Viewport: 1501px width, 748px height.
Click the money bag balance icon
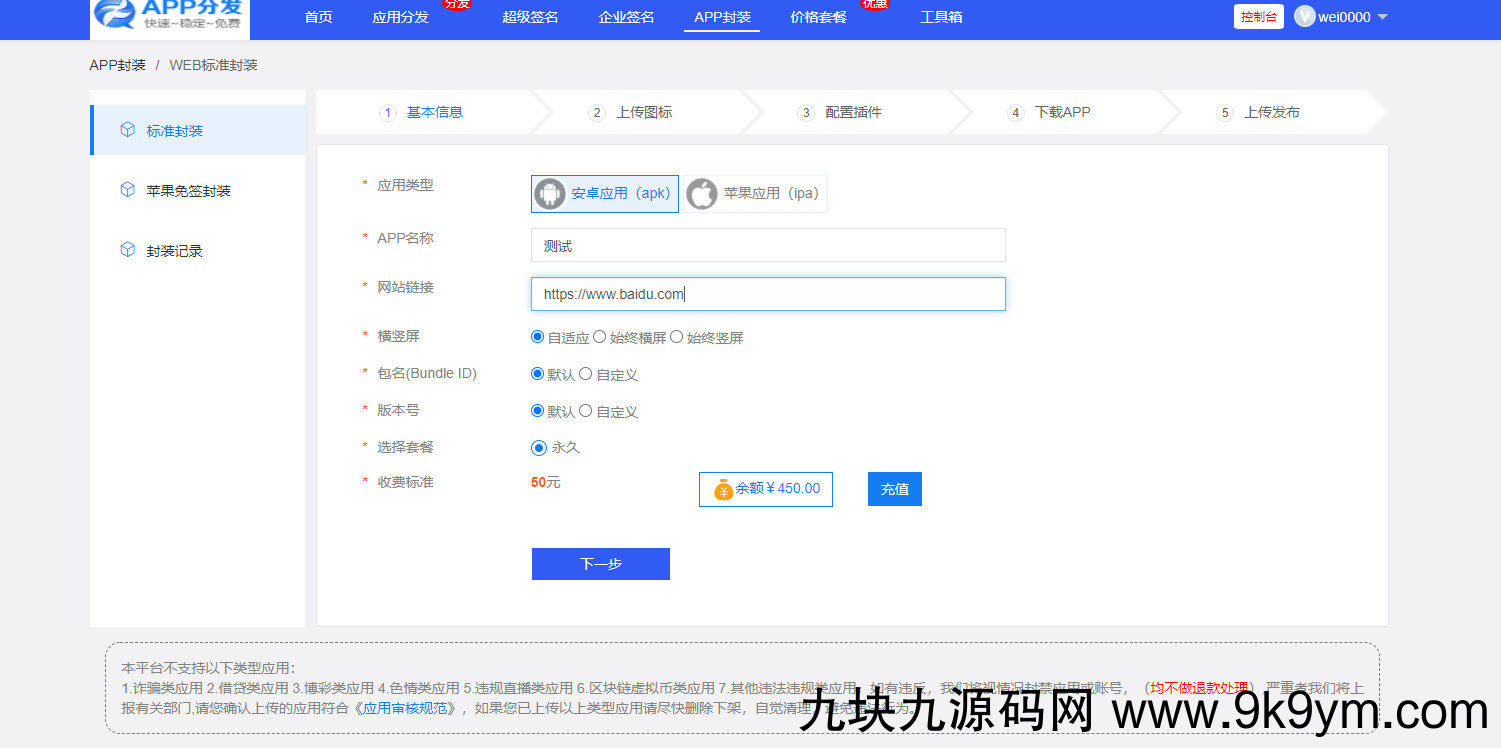pos(723,489)
